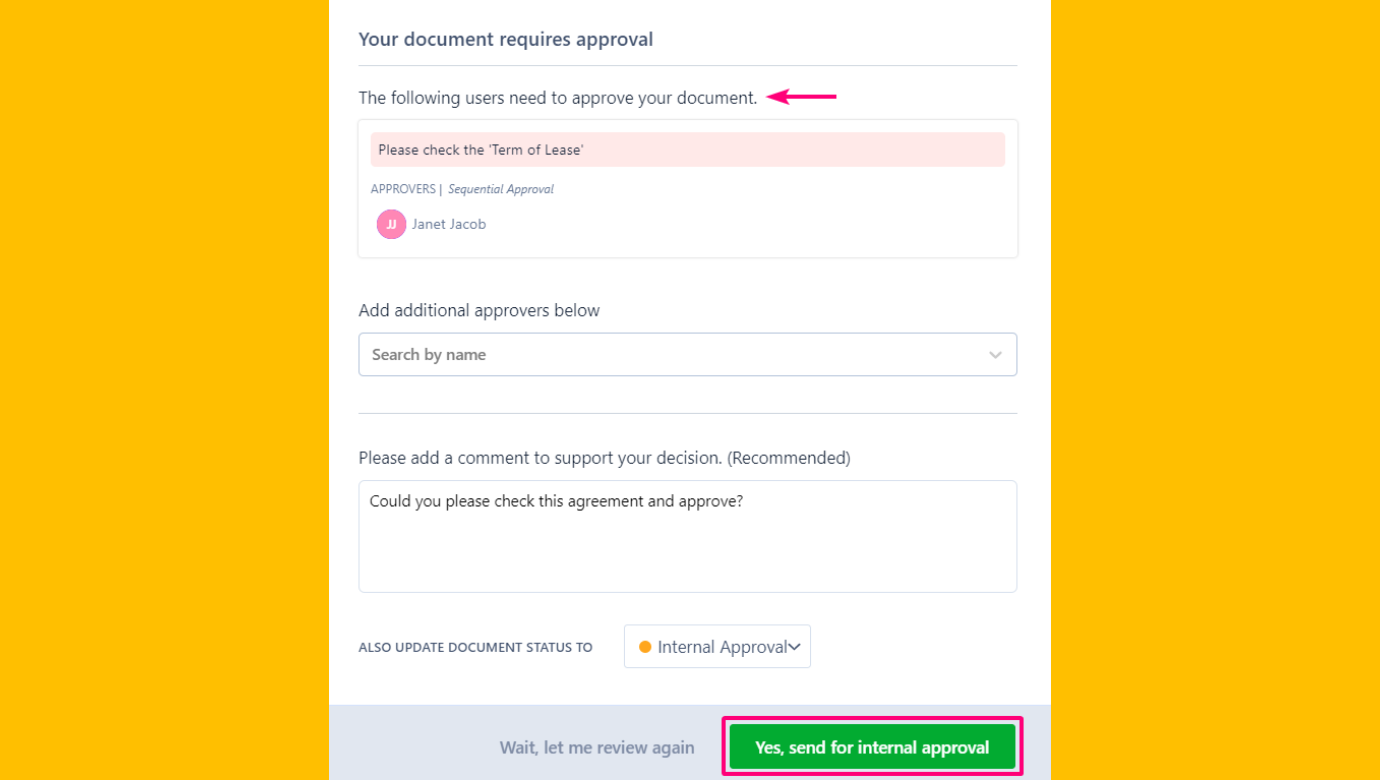Viewport: 1380px width, 780px height.
Task: Click the chevron on the Internal Approval selector
Action: (795, 646)
